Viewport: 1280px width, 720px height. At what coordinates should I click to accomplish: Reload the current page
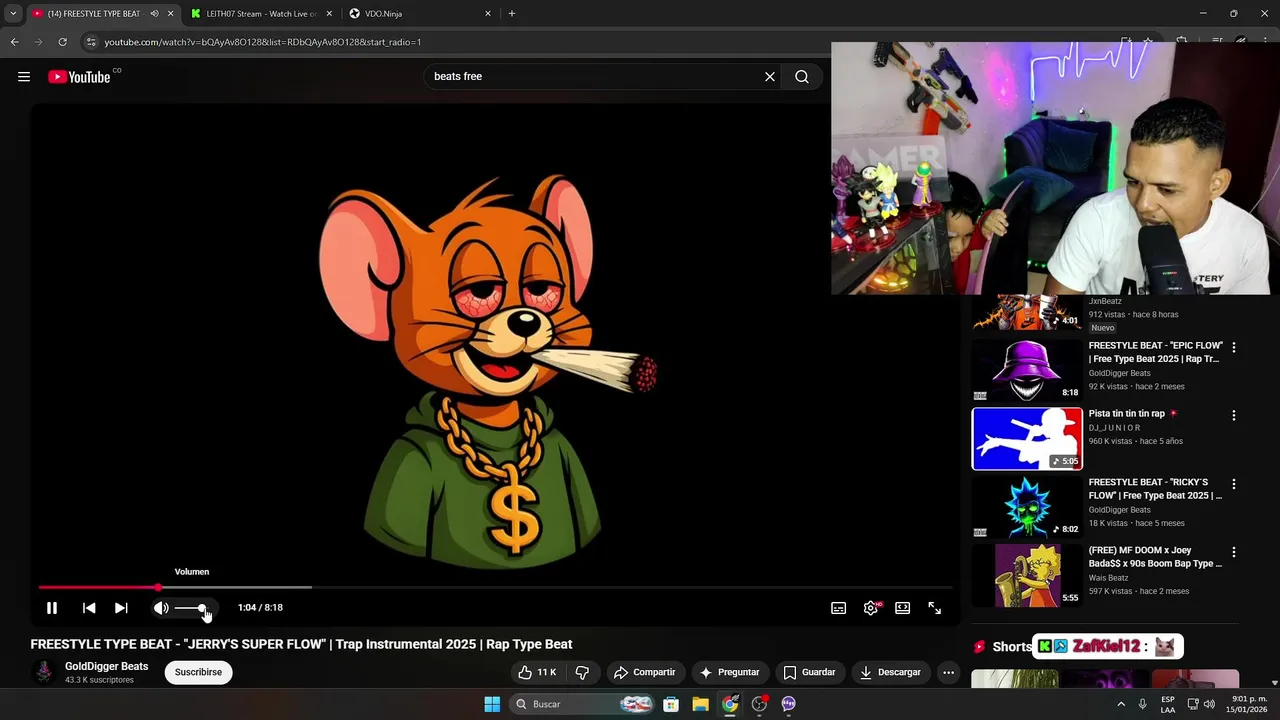coord(62,42)
